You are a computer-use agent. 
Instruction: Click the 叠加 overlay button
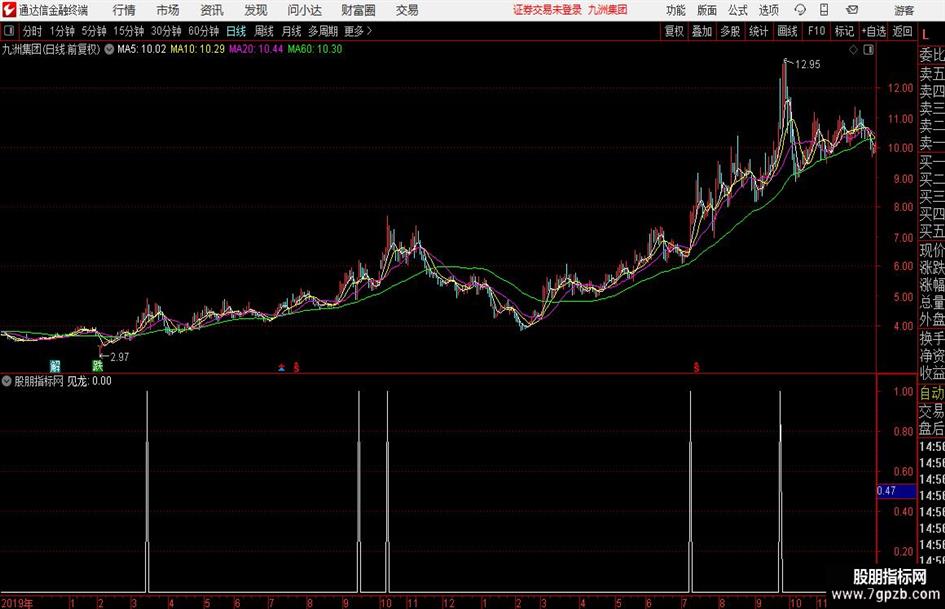point(702,31)
